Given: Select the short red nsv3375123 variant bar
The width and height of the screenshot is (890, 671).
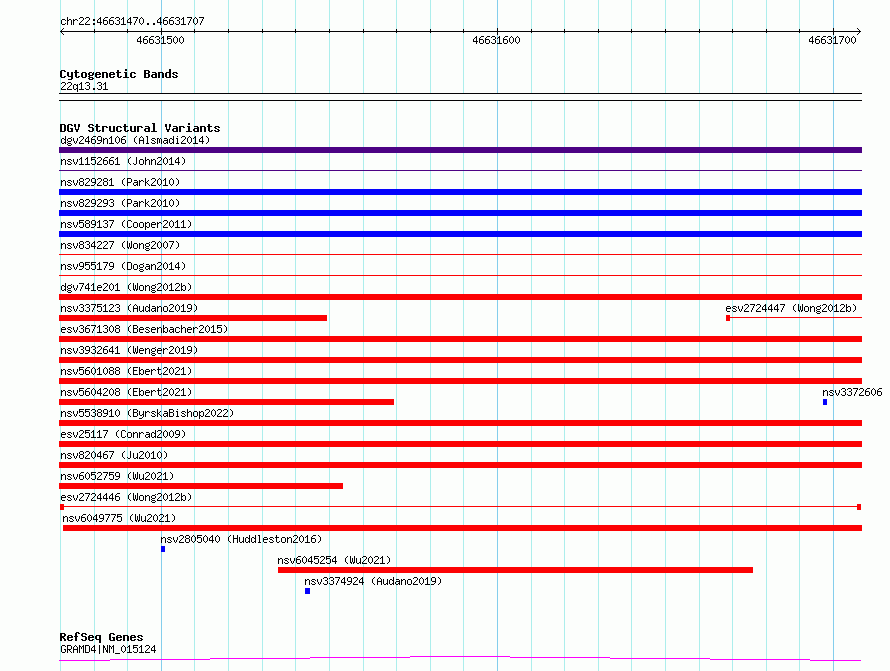Looking at the screenshot, I should pyautogui.click(x=193, y=318).
